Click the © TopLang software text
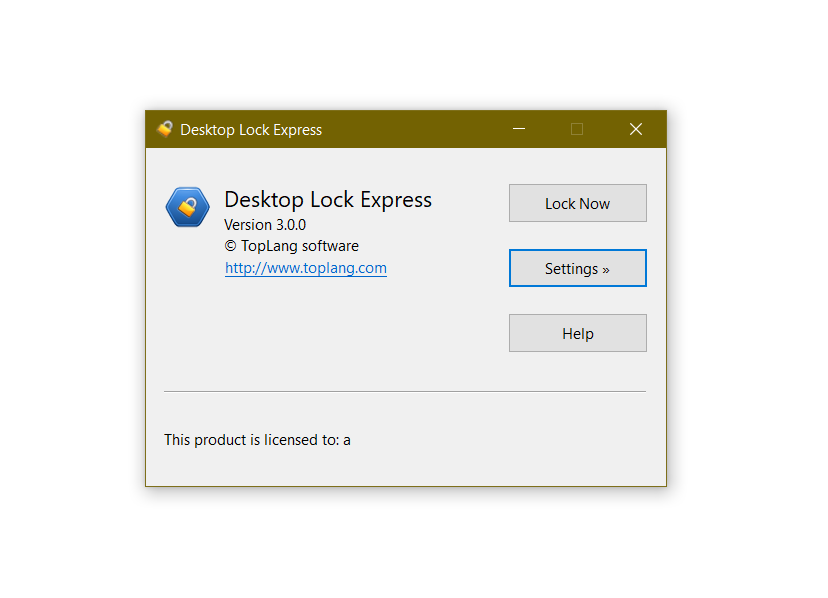 point(291,246)
